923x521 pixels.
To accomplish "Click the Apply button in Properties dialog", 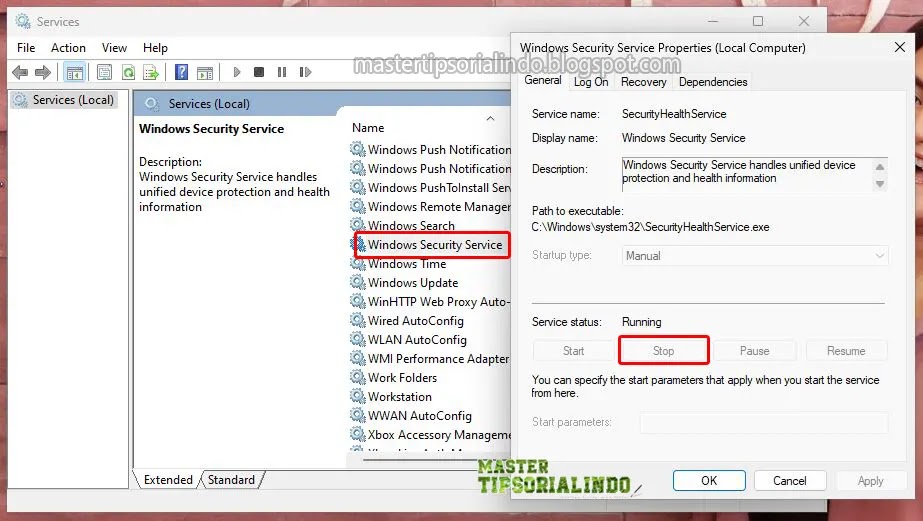I will coord(870,480).
